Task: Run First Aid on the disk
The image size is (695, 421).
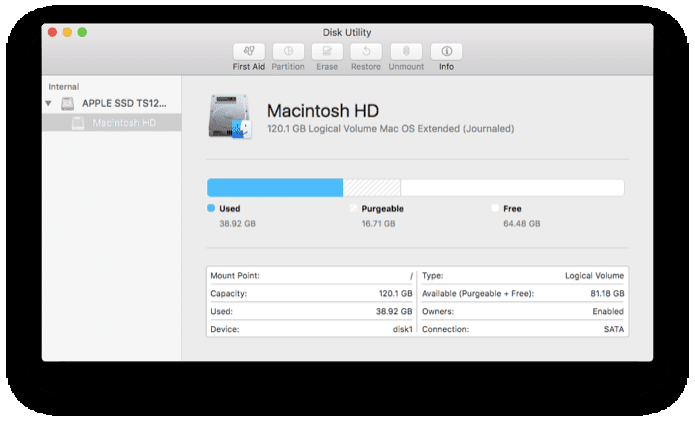Action: click(249, 51)
